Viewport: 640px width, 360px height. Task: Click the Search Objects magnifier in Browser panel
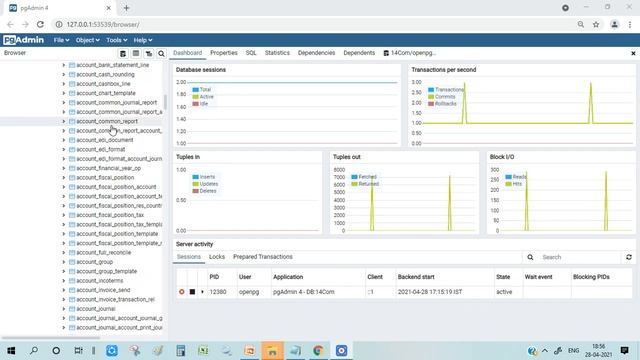[162, 53]
